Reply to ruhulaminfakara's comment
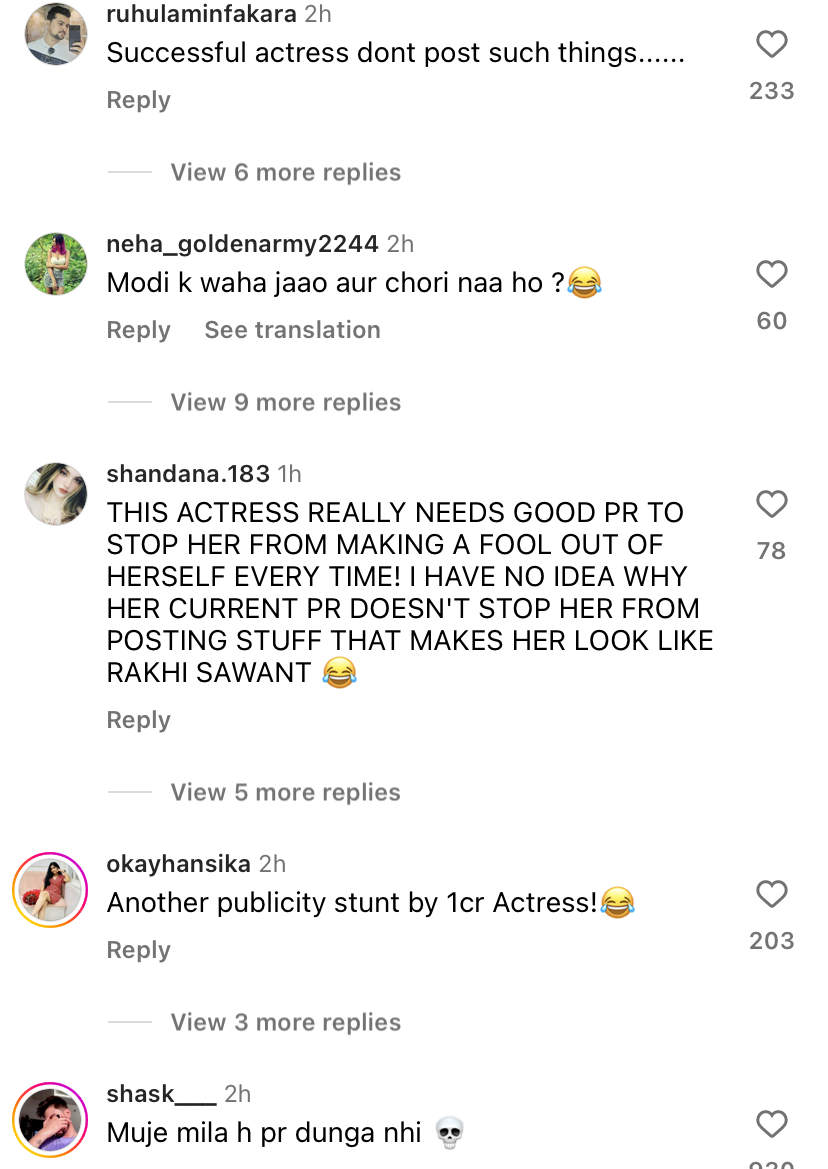Screen dimensions: 828x1169 (138, 100)
